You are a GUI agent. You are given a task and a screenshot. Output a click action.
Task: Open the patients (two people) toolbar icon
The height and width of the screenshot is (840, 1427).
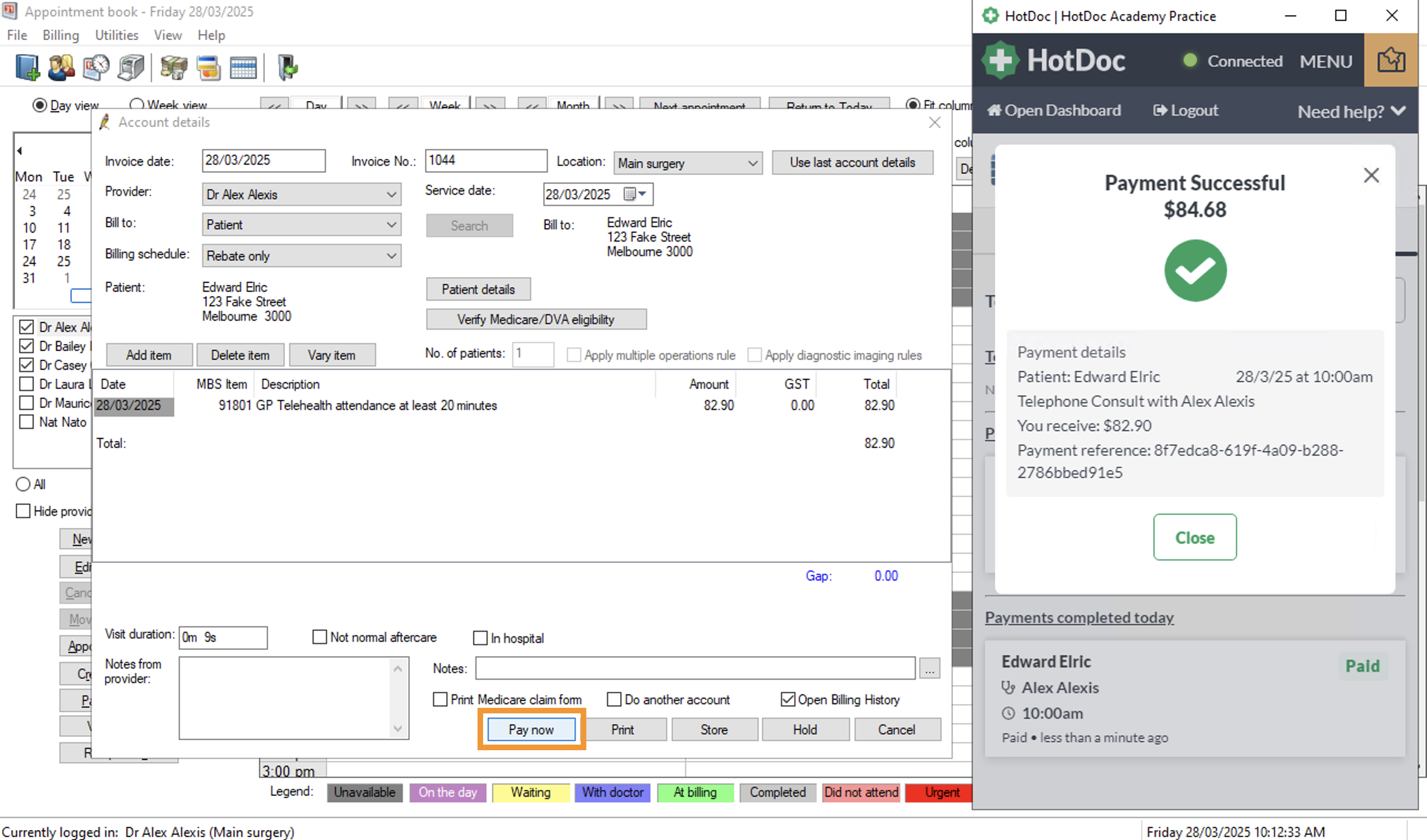[62, 67]
